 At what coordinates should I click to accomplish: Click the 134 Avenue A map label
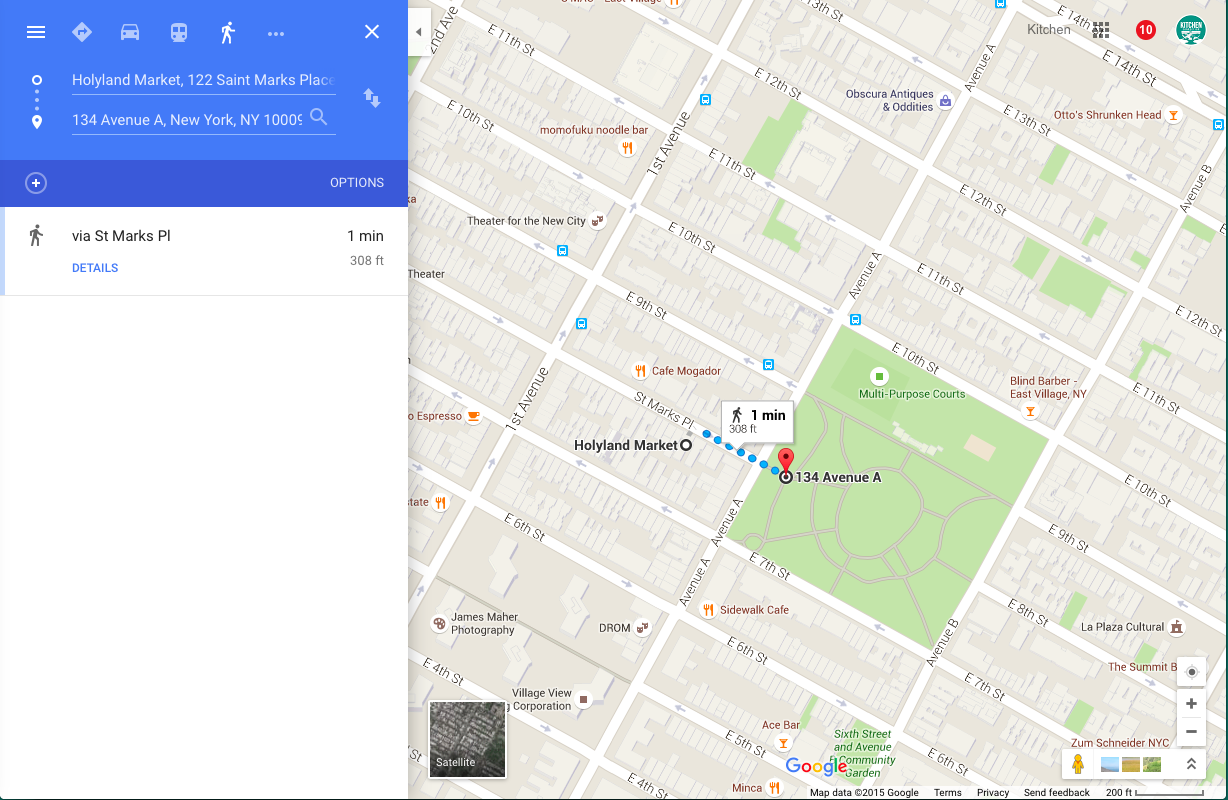pos(838,478)
